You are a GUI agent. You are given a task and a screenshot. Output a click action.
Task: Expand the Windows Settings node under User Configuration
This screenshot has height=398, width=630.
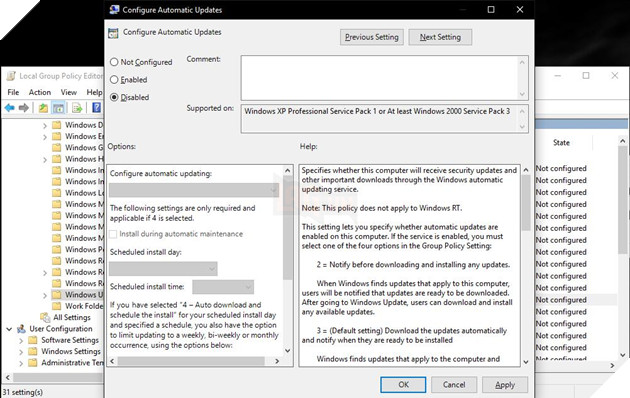pyautogui.click(x=21, y=352)
